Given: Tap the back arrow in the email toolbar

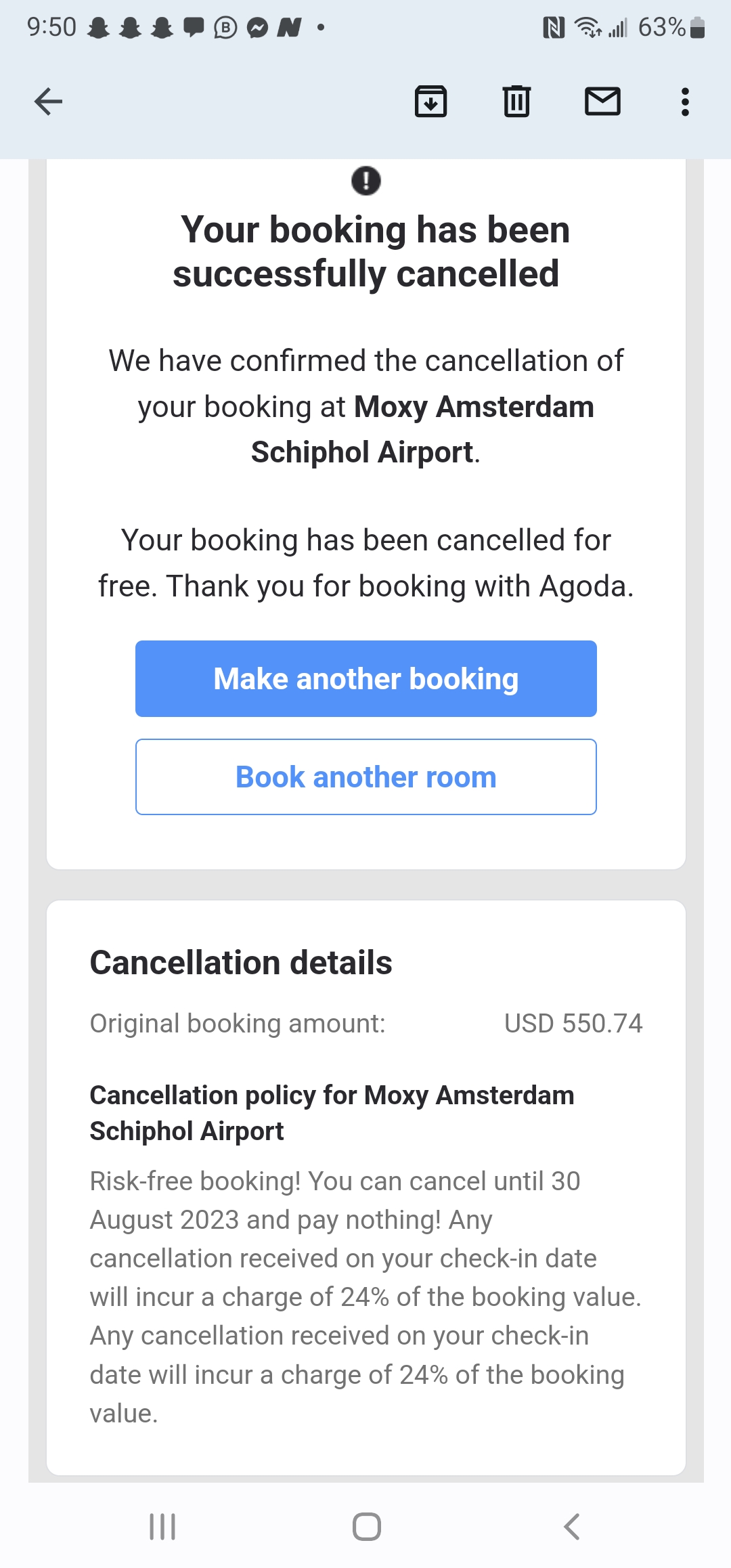Looking at the screenshot, I should [x=48, y=102].
